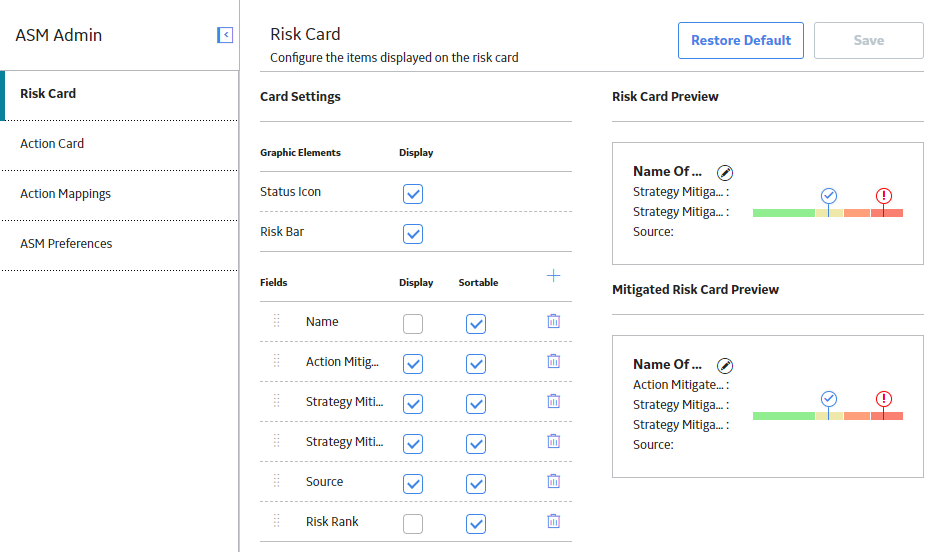The height and width of the screenshot is (552, 944).
Task: Disable Sortable checkbox for Source field
Action: coord(476,483)
